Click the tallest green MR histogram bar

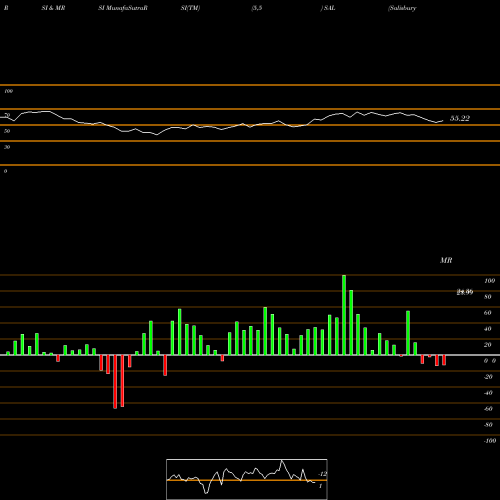tap(344, 315)
